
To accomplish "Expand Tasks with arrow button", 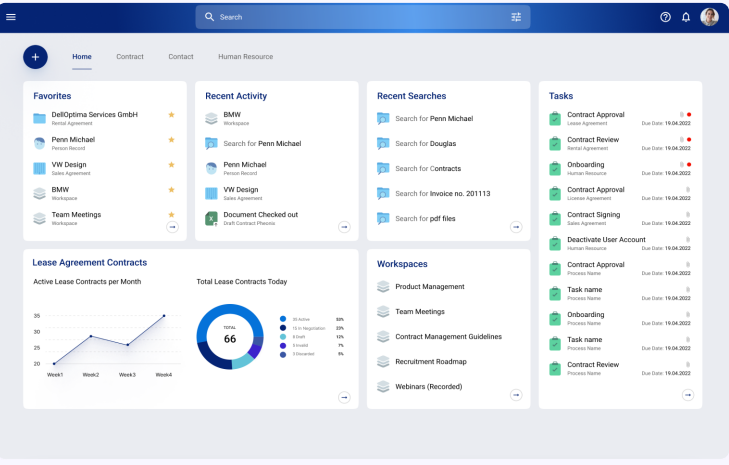I will click(x=688, y=395).
